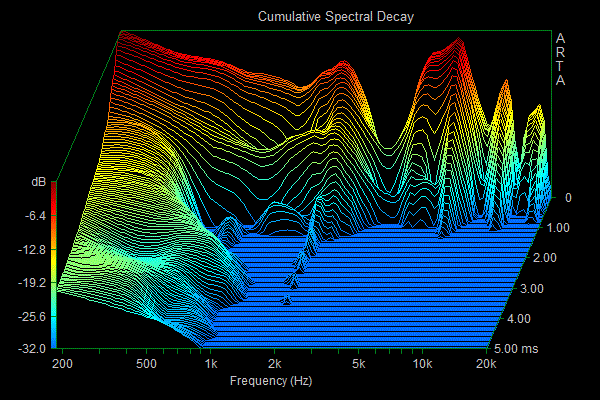This screenshot has height=400, width=600.
Task: Click the '10k' frequency axis label
Action: [x=422, y=364]
